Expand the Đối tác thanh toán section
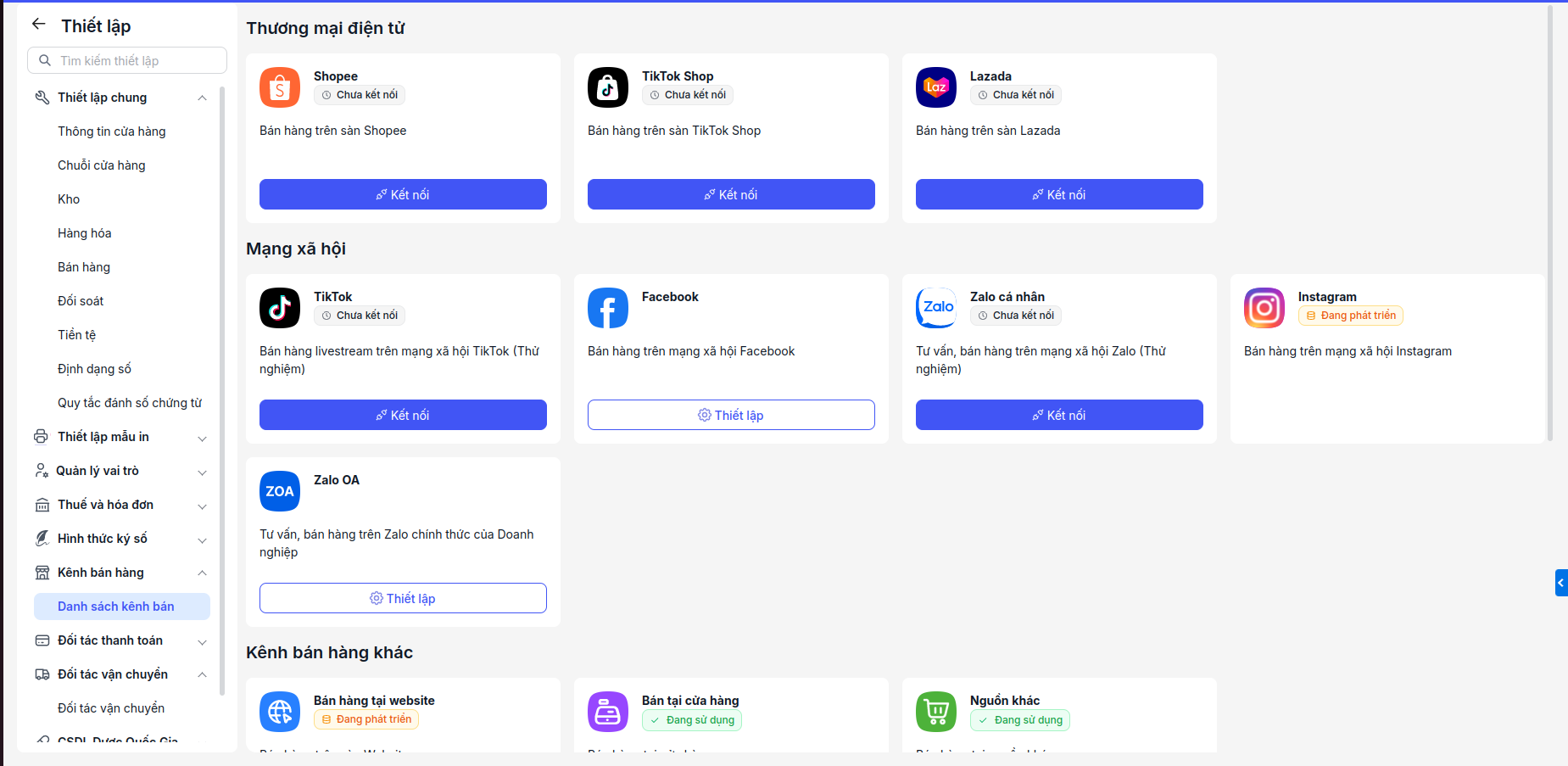The image size is (1568, 766). [202, 641]
